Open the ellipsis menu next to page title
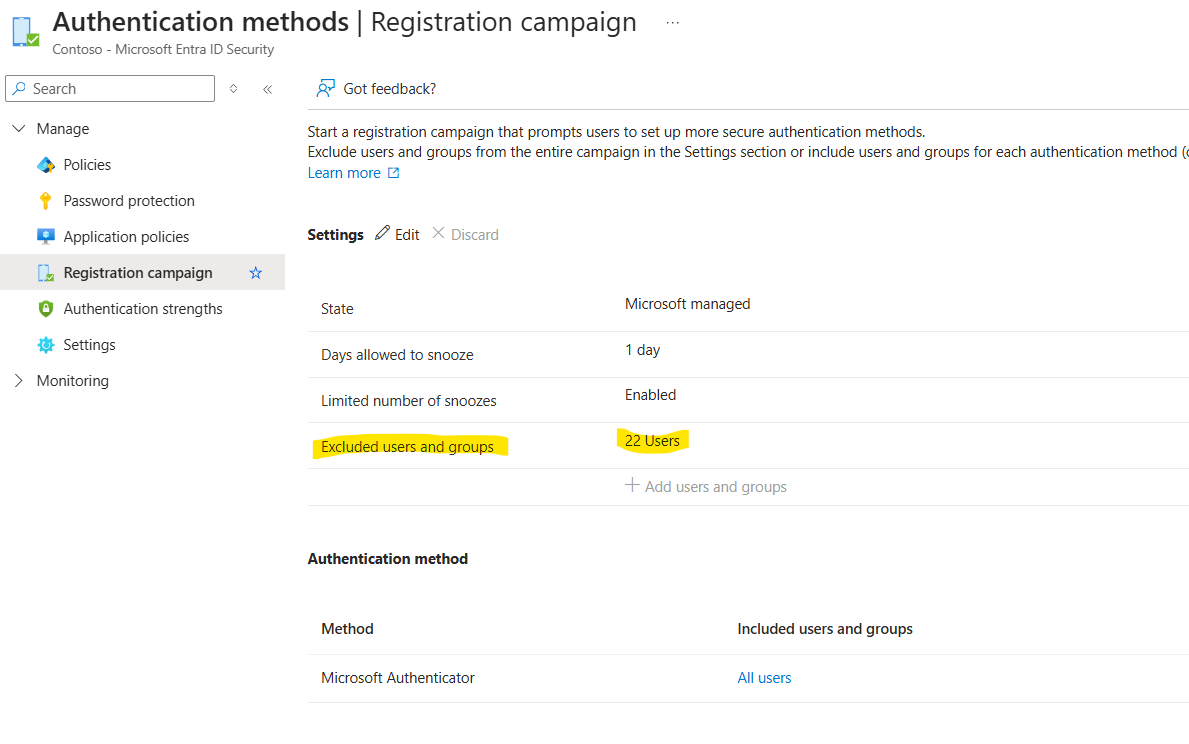Image resolution: width=1189 pixels, height=744 pixels. click(x=672, y=21)
